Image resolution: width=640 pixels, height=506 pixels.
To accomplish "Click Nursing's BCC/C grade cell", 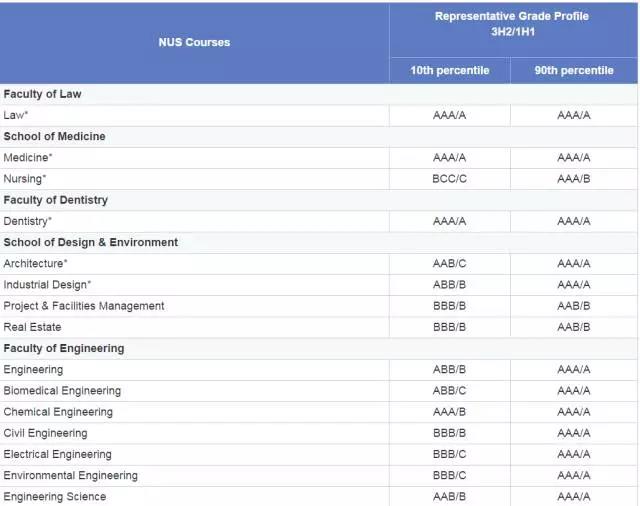I will click(x=449, y=179).
